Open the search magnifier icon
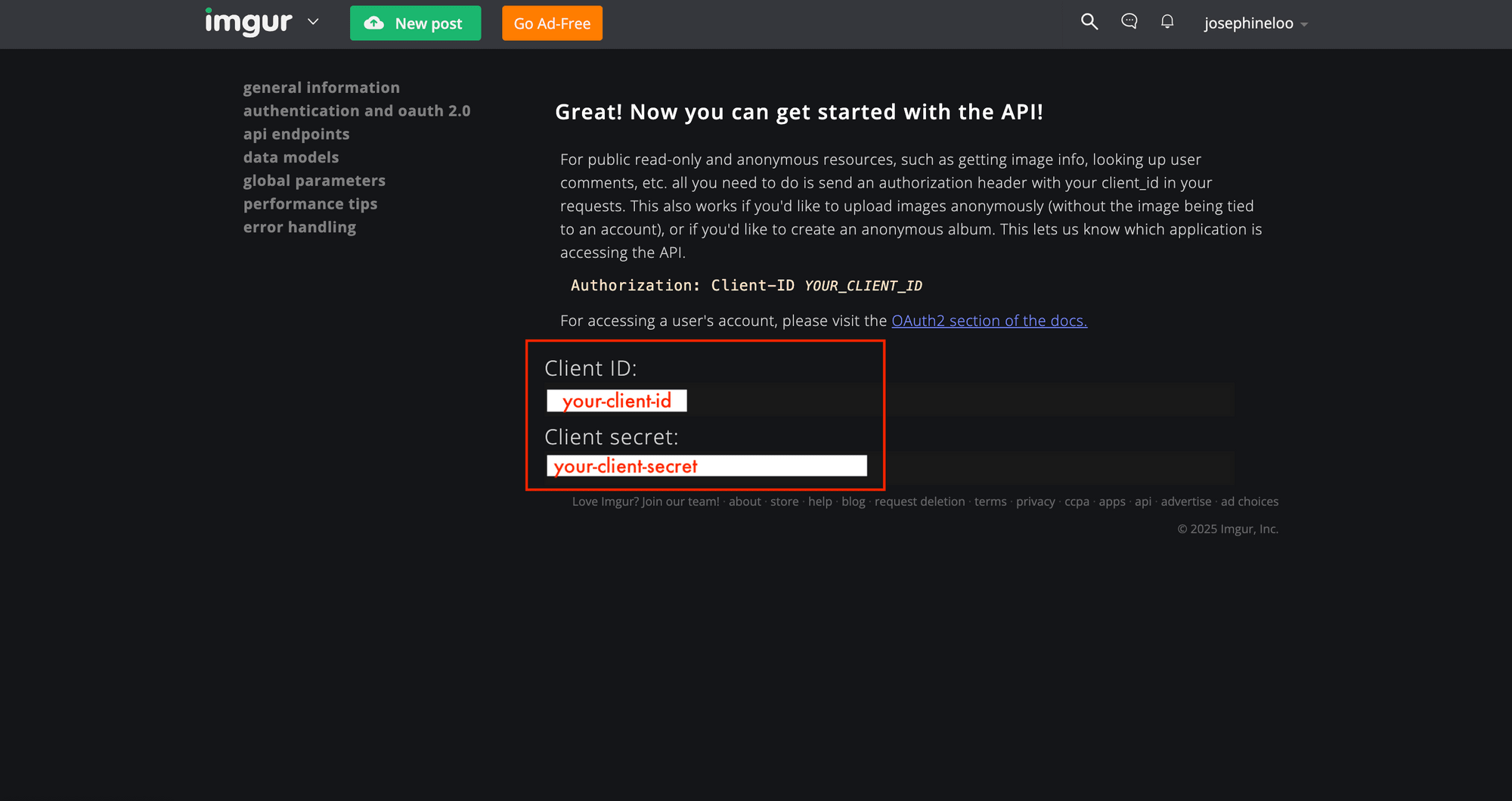Image resolution: width=1512 pixels, height=801 pixels. pyautogui.click(x=1089, y=22)
